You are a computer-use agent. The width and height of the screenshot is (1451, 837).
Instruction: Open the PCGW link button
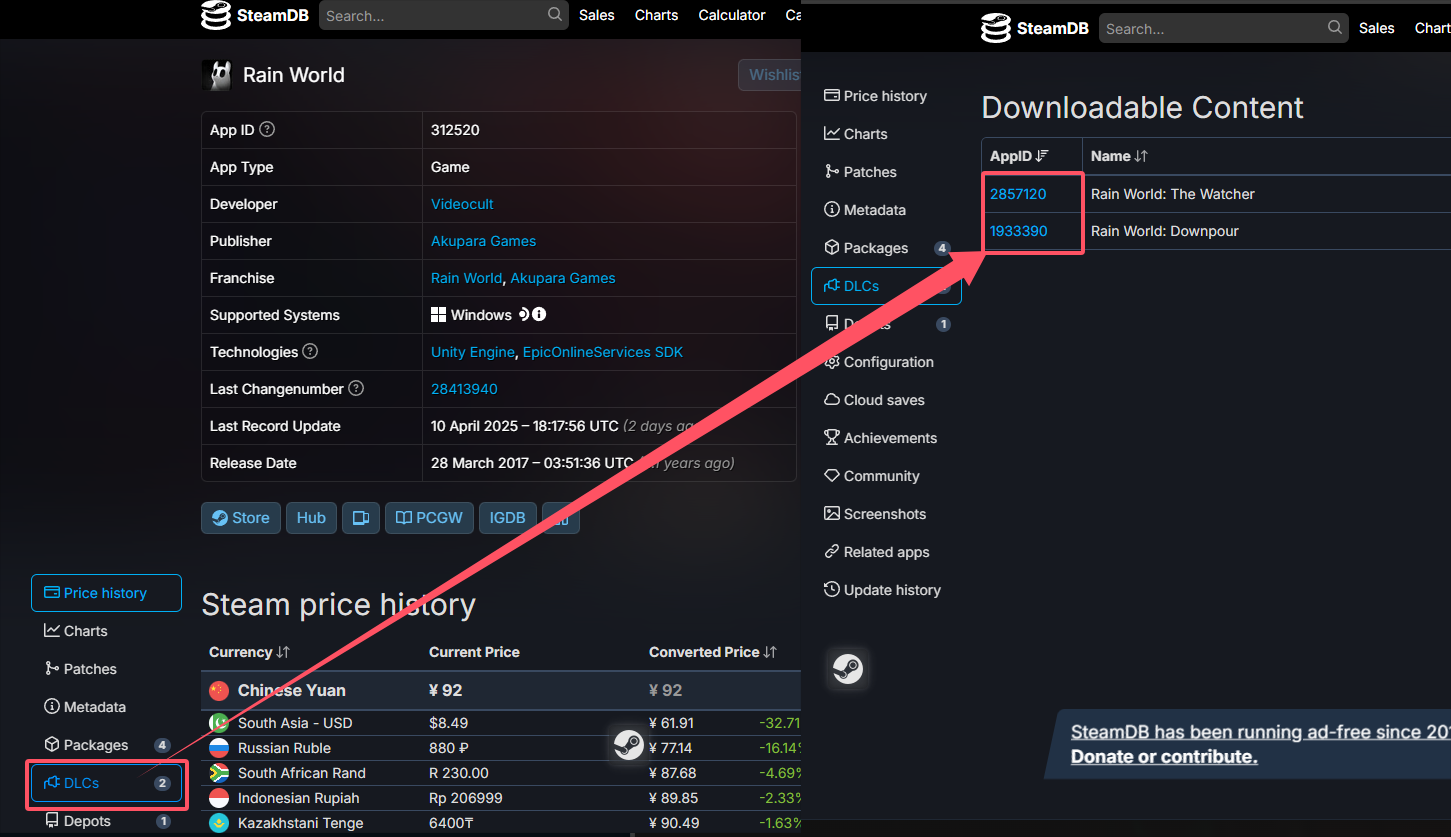pos(429,518)
